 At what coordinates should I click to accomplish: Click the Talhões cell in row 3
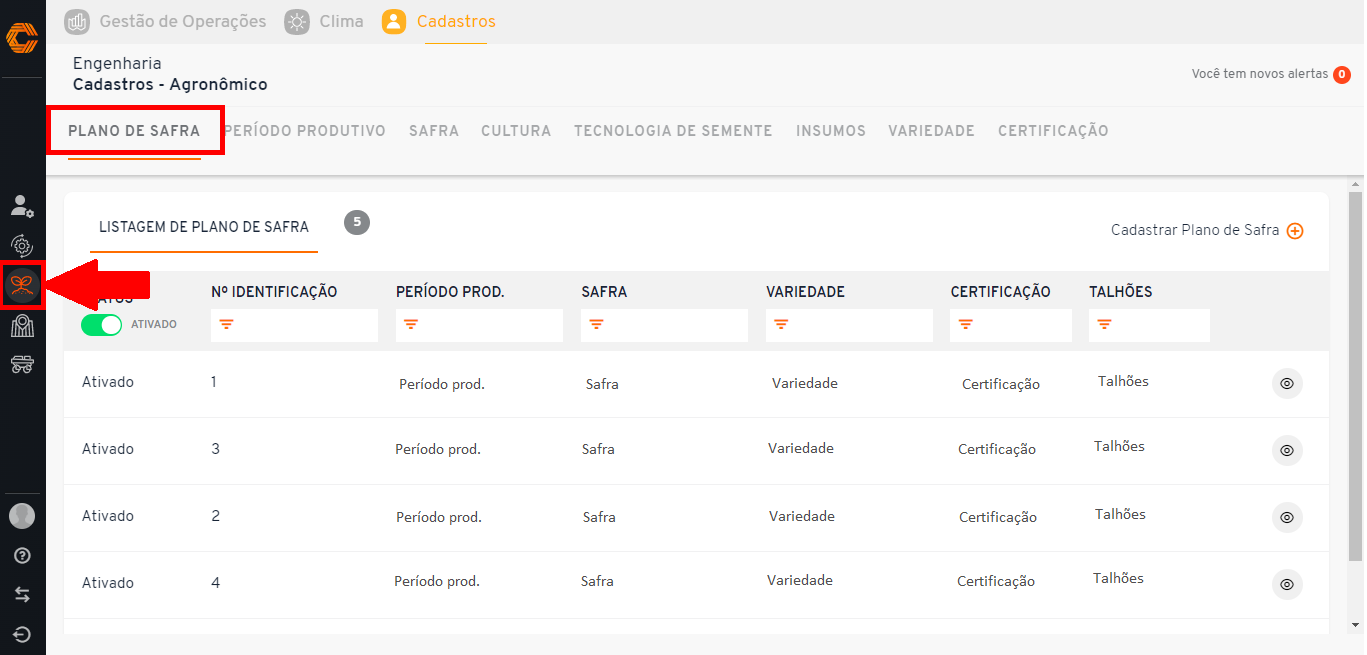point(1120,514)
